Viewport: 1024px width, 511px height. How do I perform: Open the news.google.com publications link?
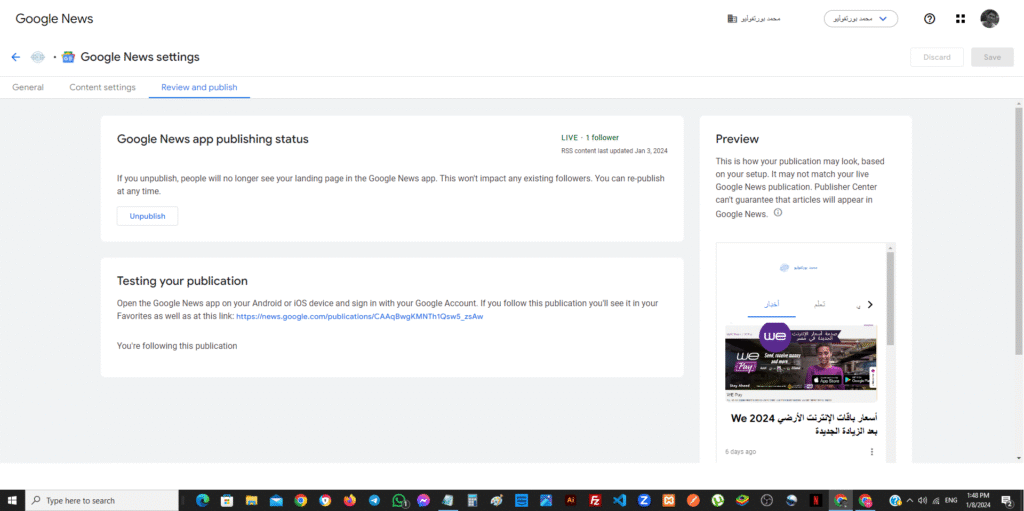point(359,316)
